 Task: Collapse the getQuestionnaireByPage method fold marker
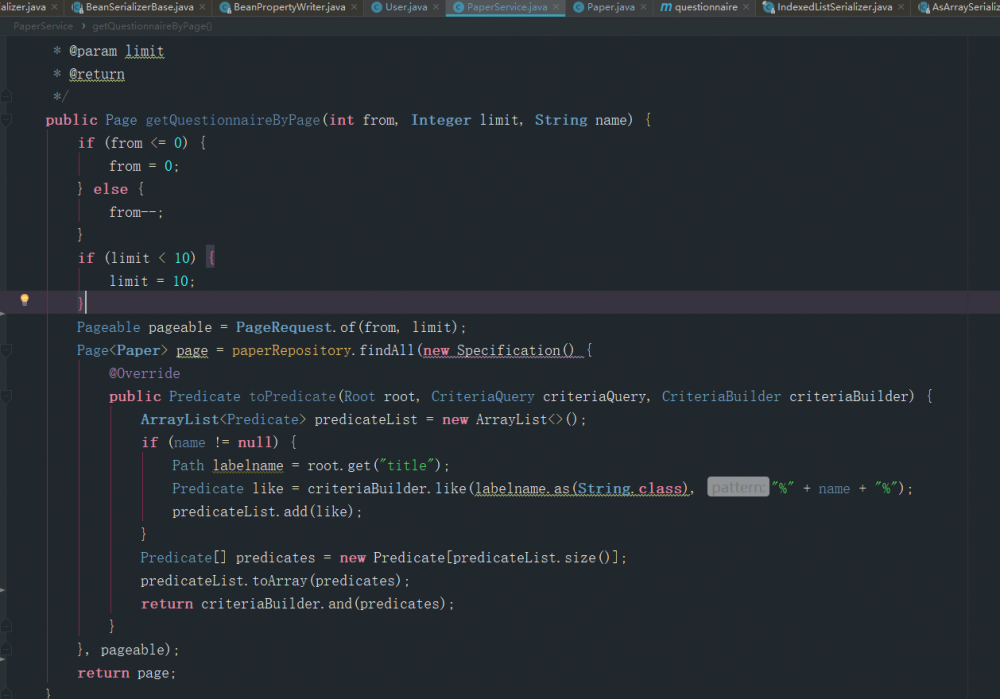[6, 120]
